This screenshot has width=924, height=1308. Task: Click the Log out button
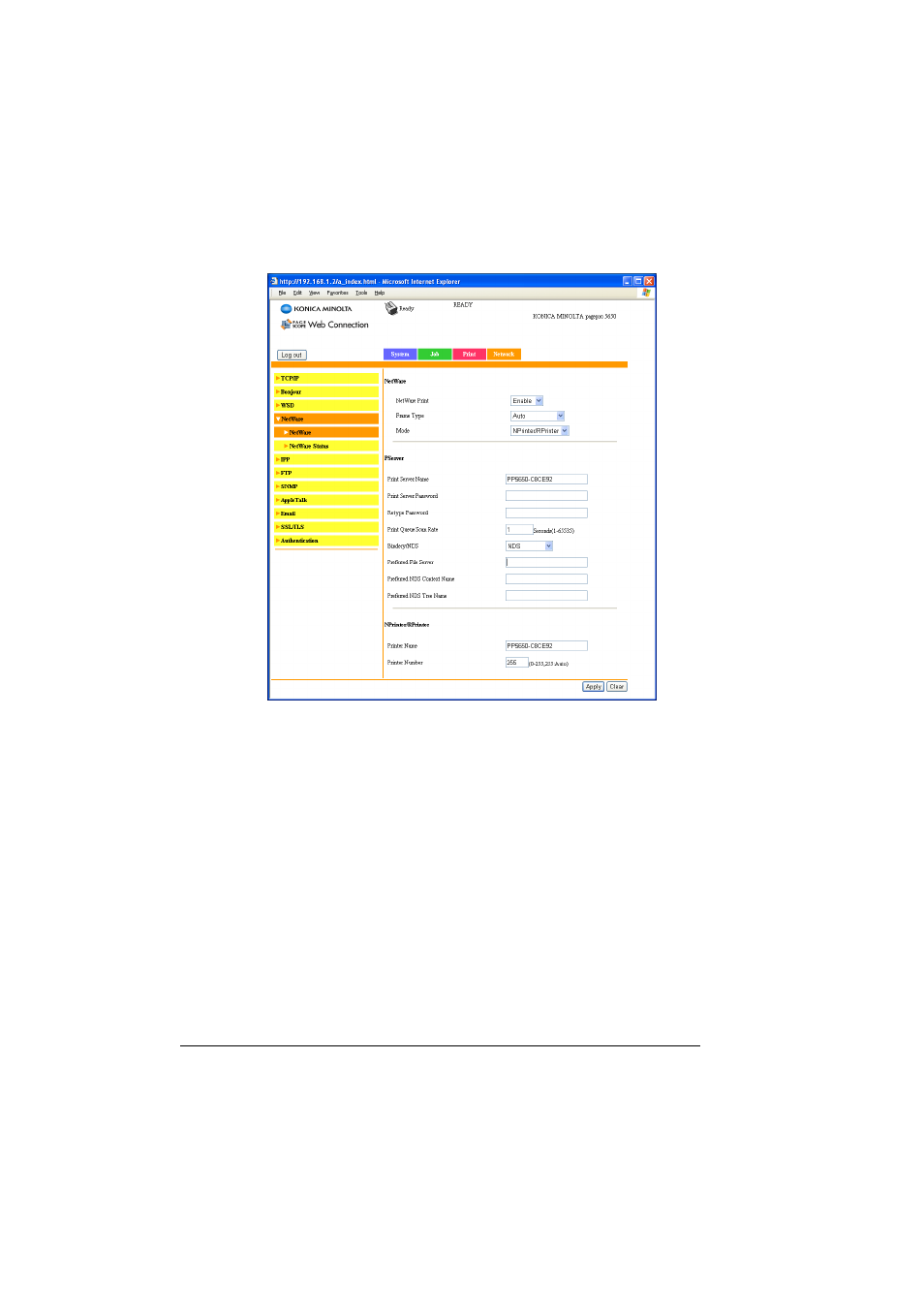coord(292,355)
